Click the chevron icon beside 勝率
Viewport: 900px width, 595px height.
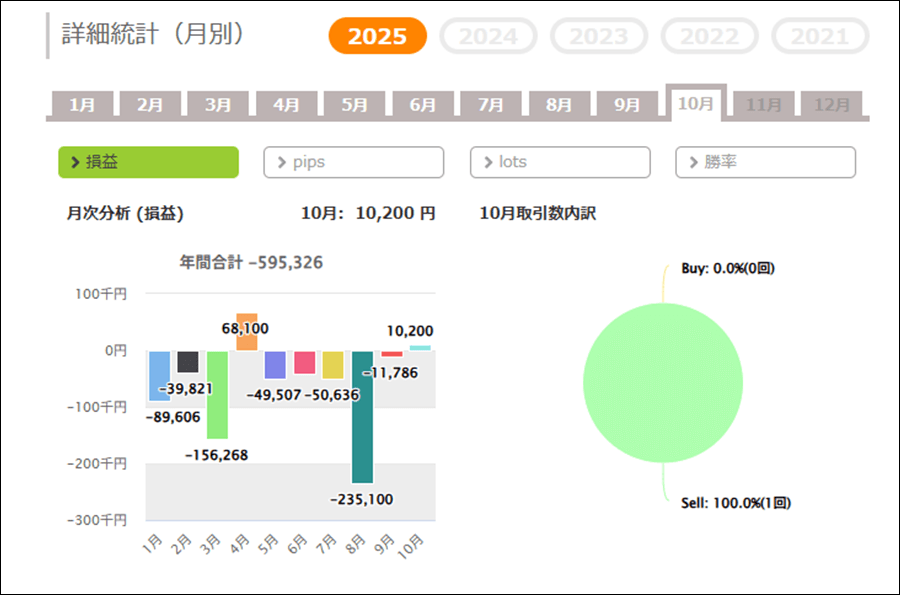pyautogui.click(x=694, y=162)
